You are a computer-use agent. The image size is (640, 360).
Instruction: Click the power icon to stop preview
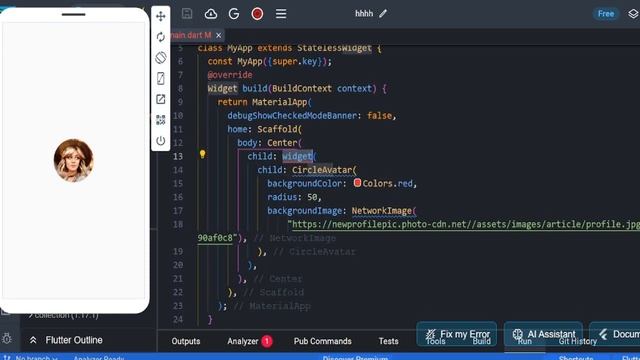[x=160, y=141]
